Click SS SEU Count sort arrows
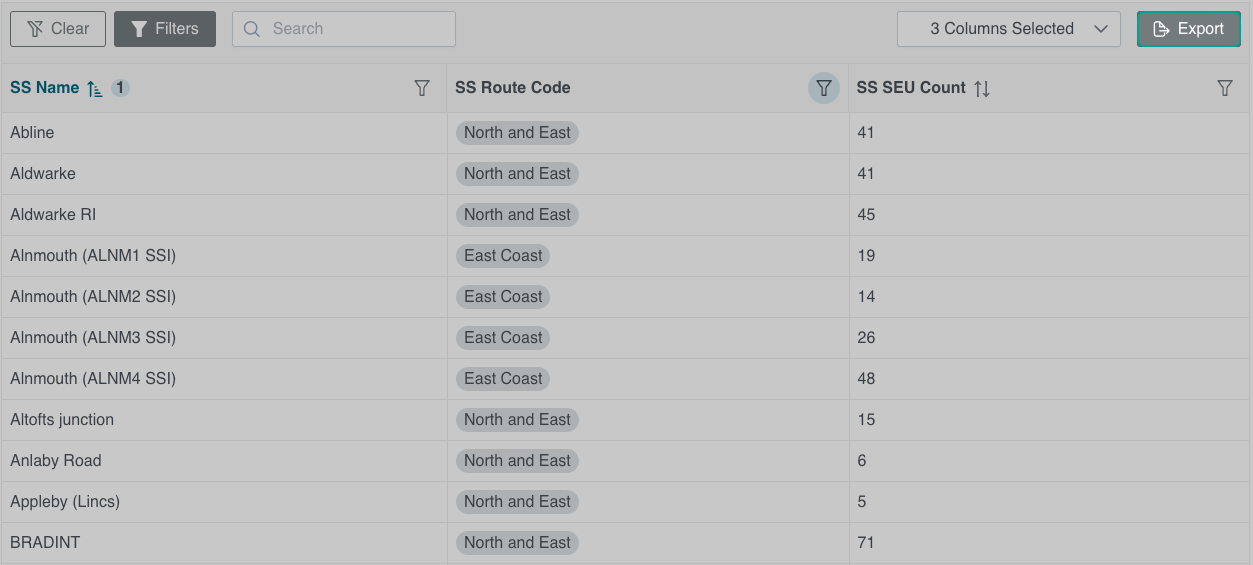 click(x=982, y=88)
